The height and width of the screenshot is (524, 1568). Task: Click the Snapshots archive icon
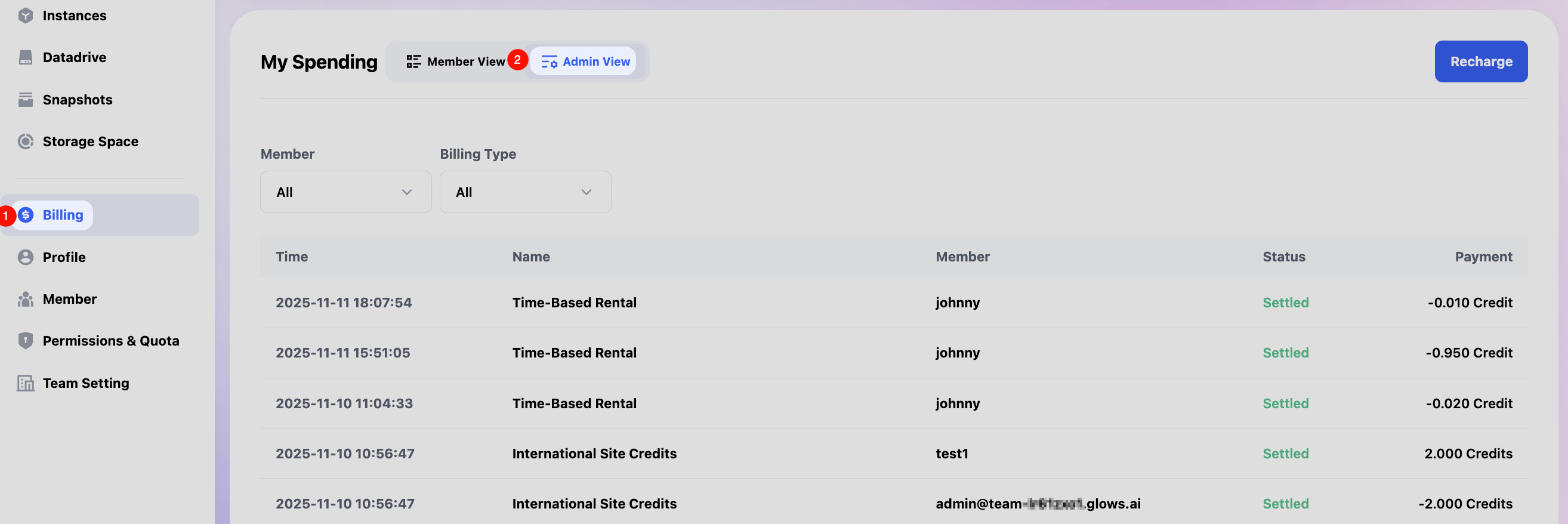pos(26,99)
